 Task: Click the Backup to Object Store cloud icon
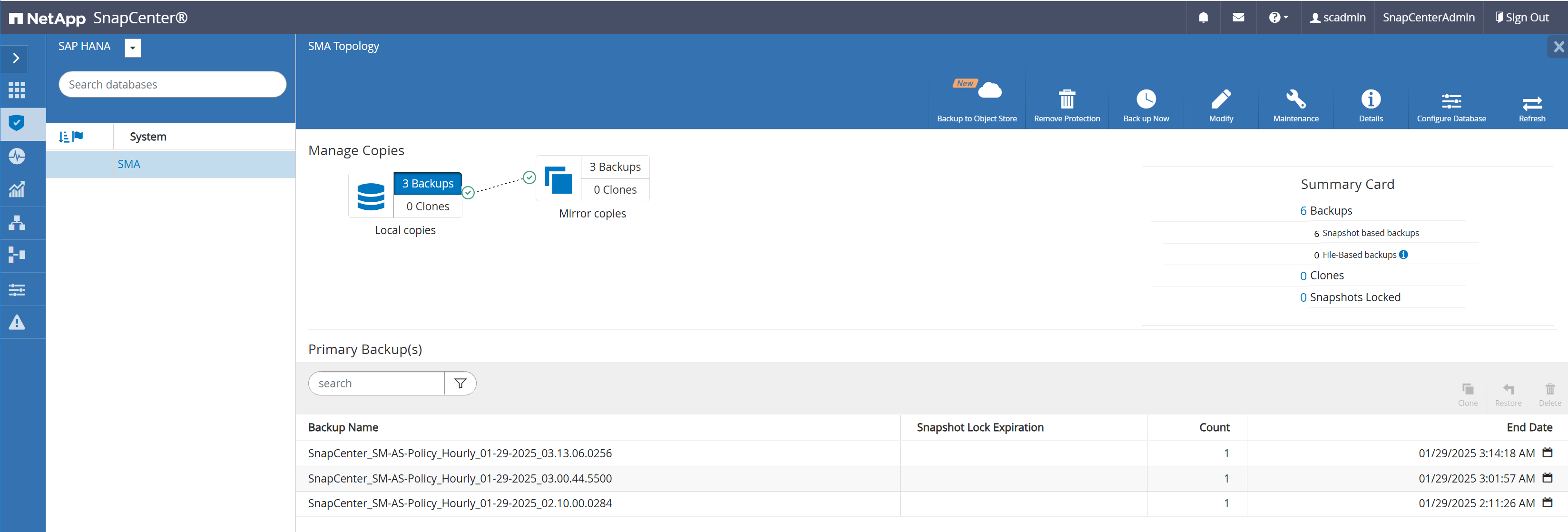989,91
